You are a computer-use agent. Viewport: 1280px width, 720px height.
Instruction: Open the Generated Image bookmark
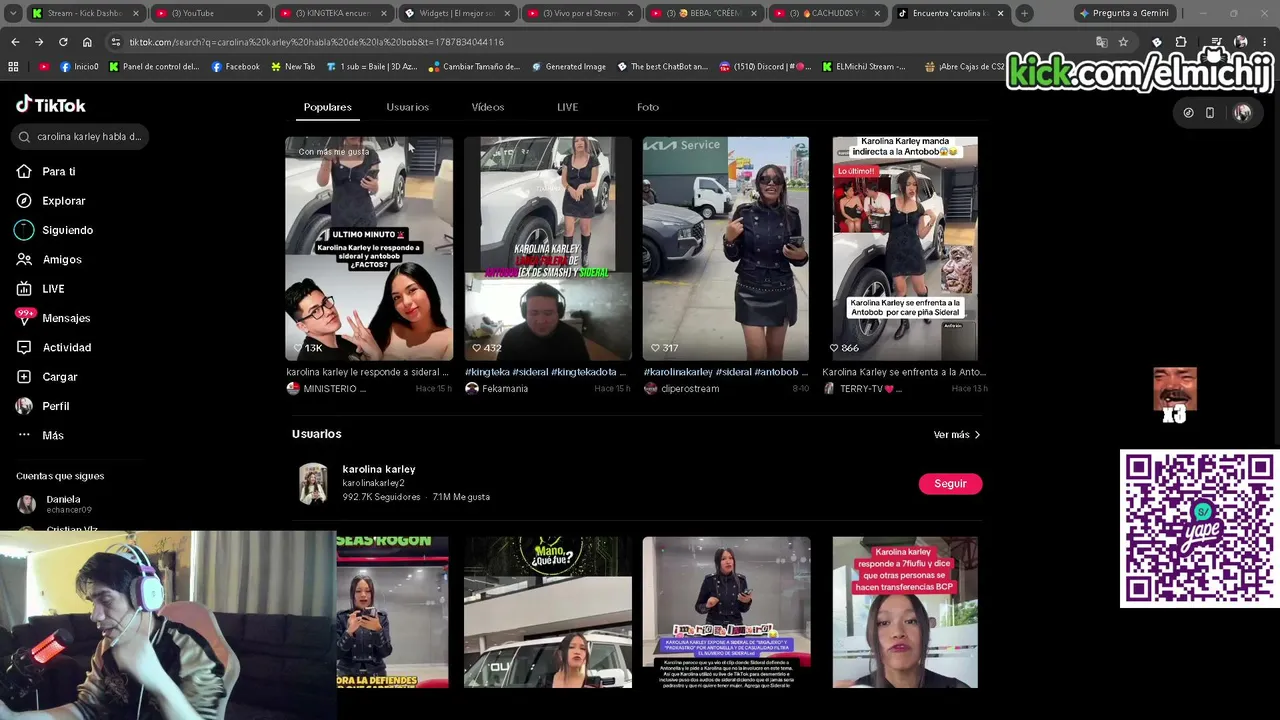coord(569,66)
